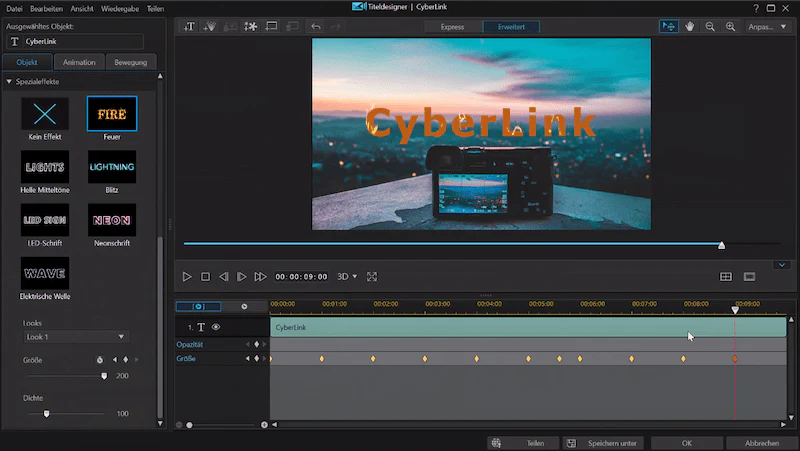The width and height of the screenshot is (800, 451).
Task: Go to previous Größe keyframe in timeline
Action: (248, 359)
